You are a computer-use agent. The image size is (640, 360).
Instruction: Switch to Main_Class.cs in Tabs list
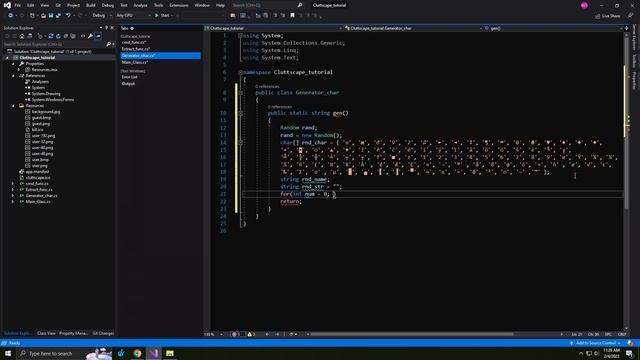tap(135, 62)
